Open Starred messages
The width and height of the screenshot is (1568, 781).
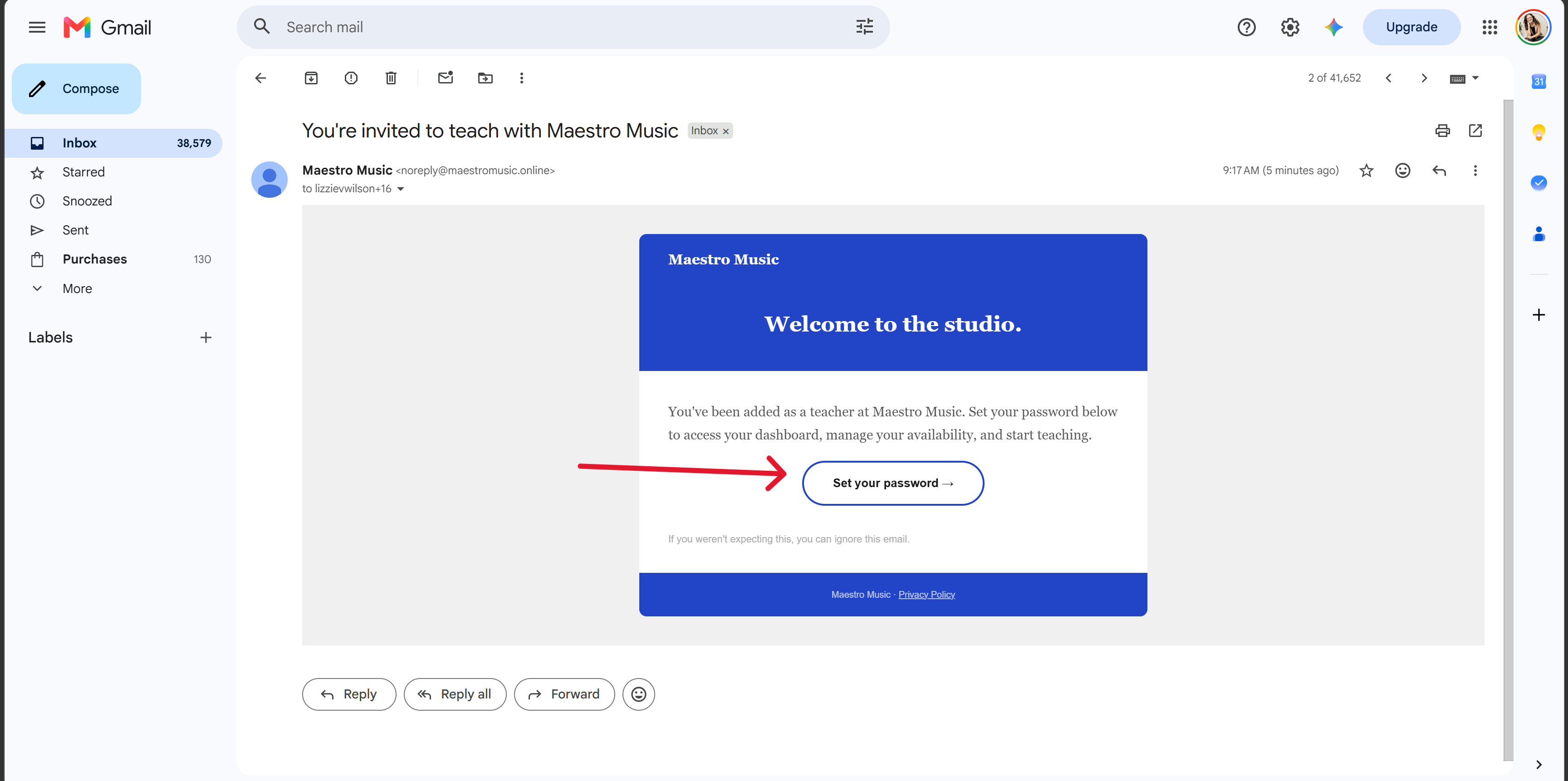click(x=113, y=172)
